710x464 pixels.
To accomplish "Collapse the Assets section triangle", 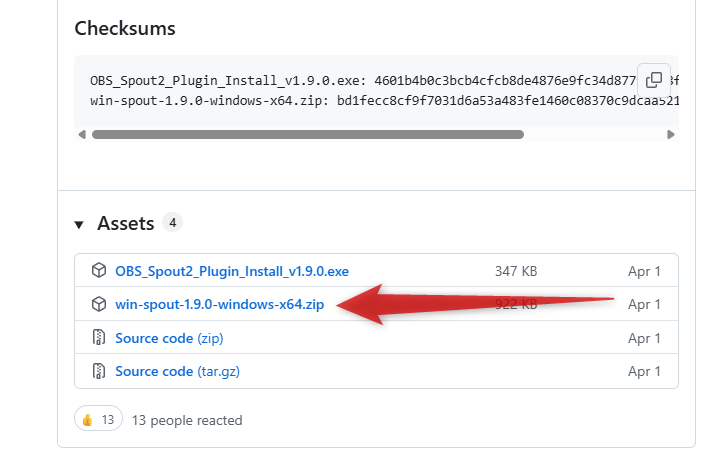I will coord(79,224).
